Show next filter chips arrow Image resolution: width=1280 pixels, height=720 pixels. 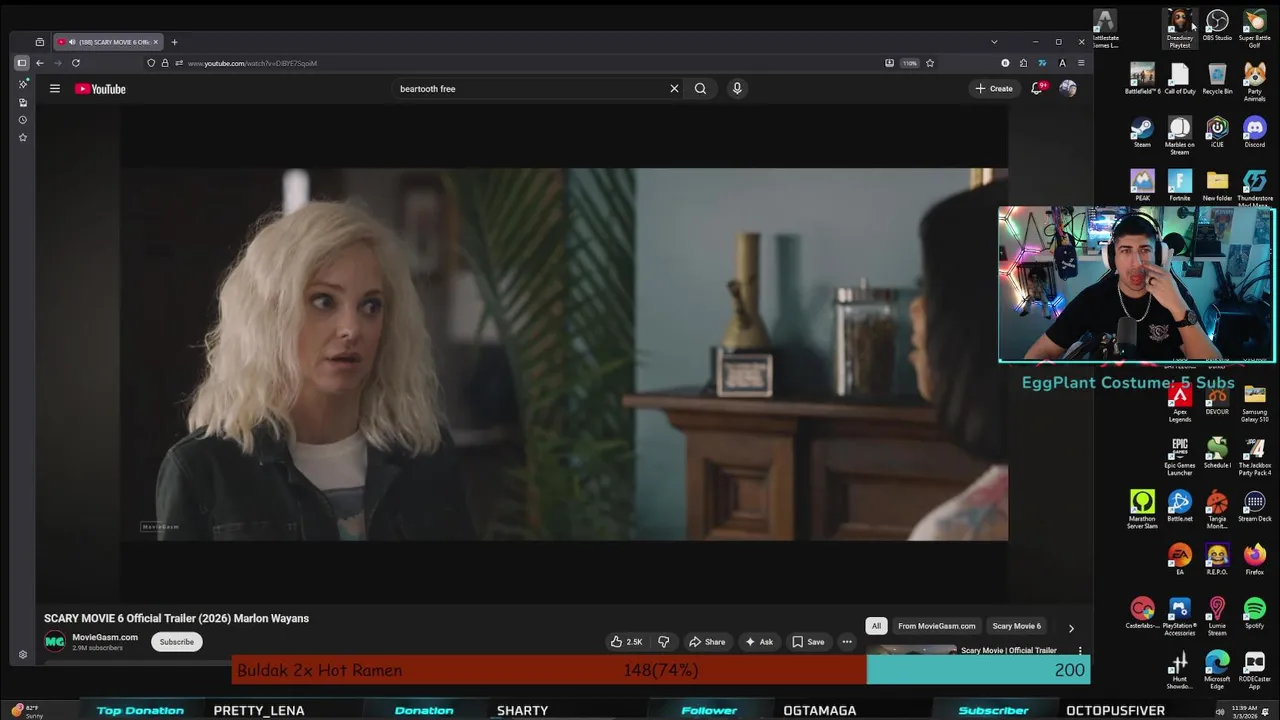click(x=1071, y=628)
